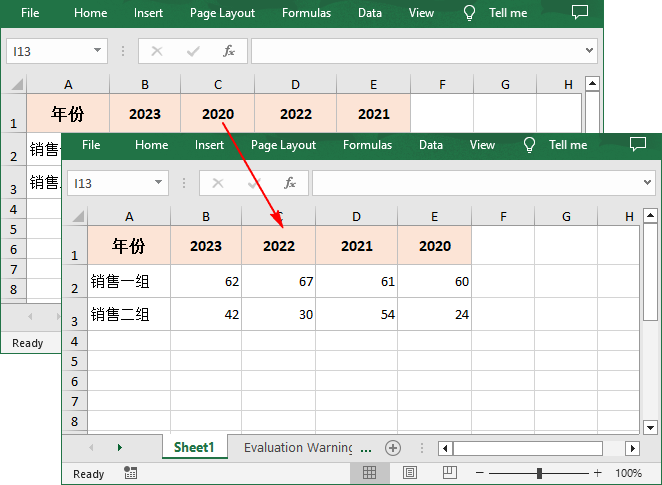Click the zoom in plus button
Viewport: 662px width, 485px height.
[x=597, y=473]
